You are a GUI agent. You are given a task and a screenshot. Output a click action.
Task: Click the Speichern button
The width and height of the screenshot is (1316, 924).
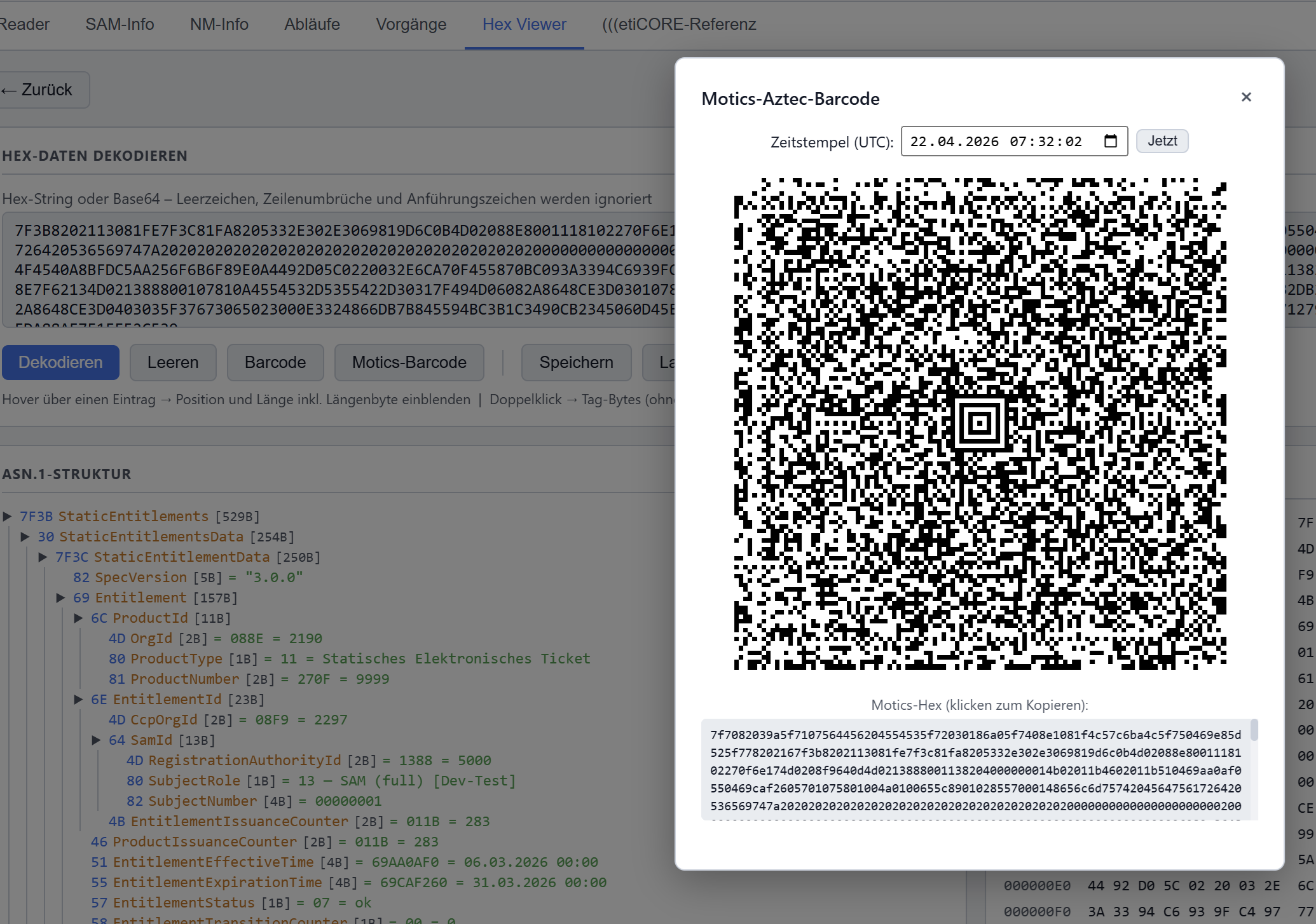click(576, 362)
